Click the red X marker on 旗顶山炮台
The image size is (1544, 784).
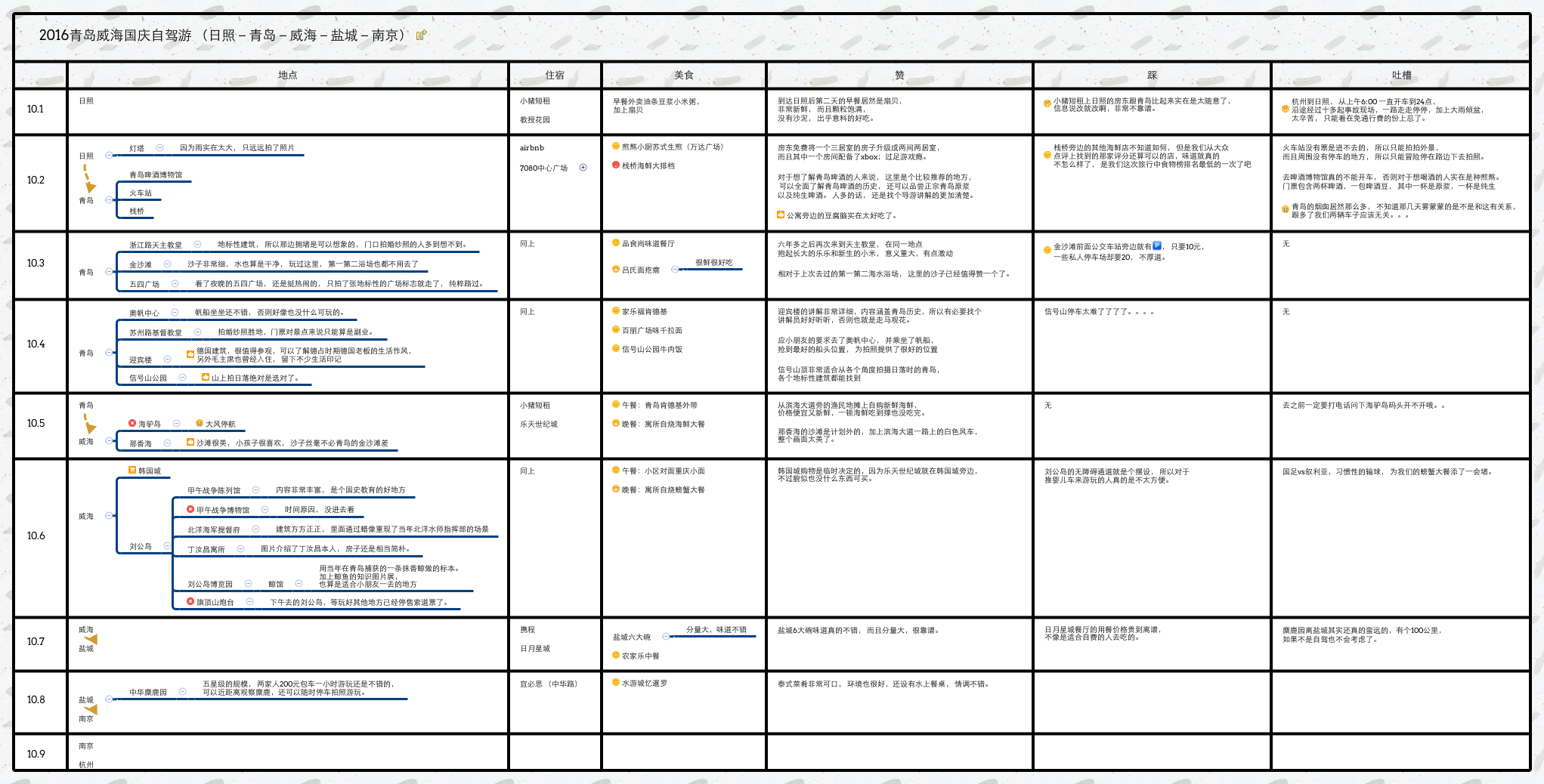coord(190,602)
